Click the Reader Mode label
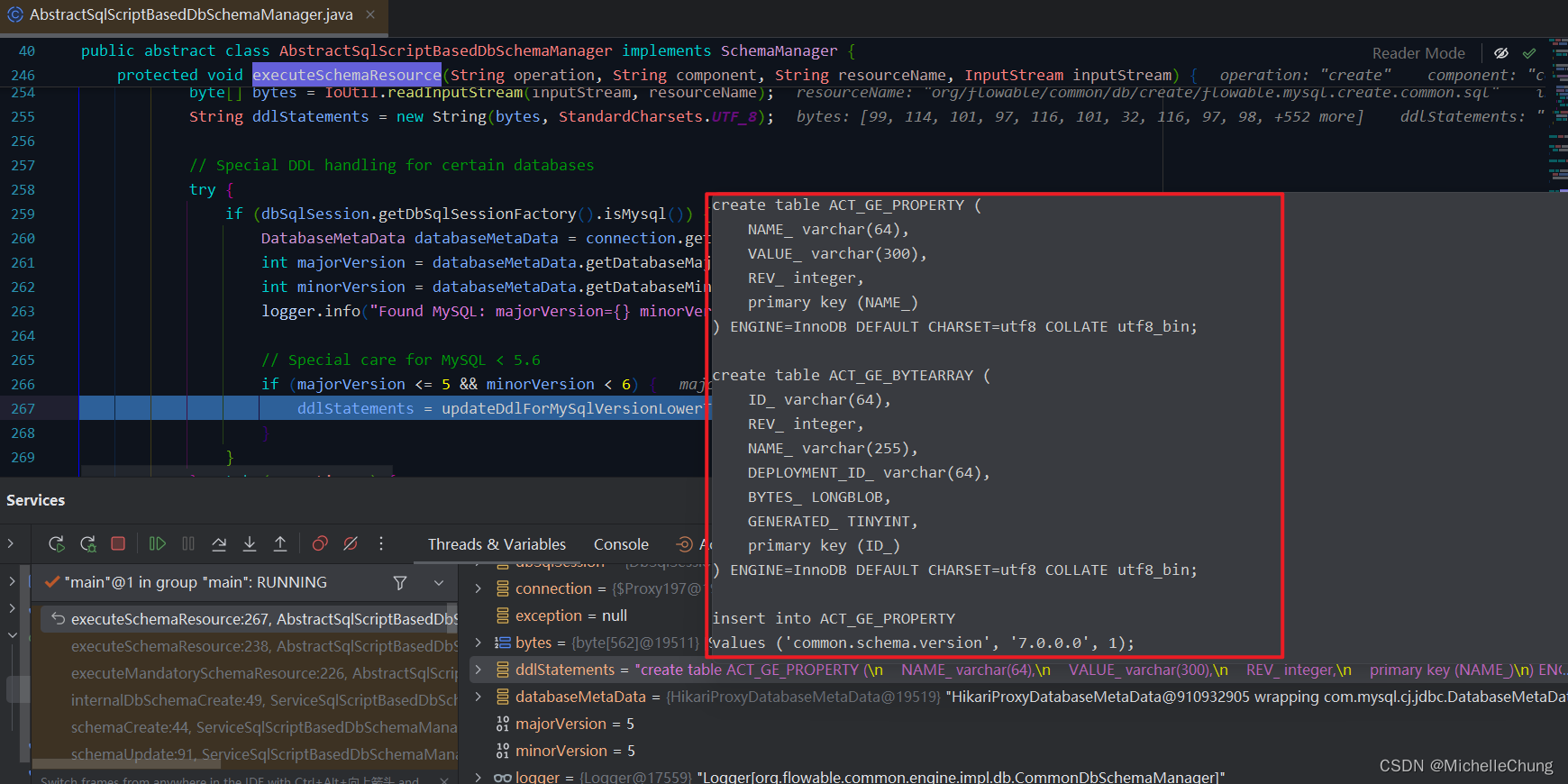Screen dimensions: 1568x784 tap(1418, 53)
